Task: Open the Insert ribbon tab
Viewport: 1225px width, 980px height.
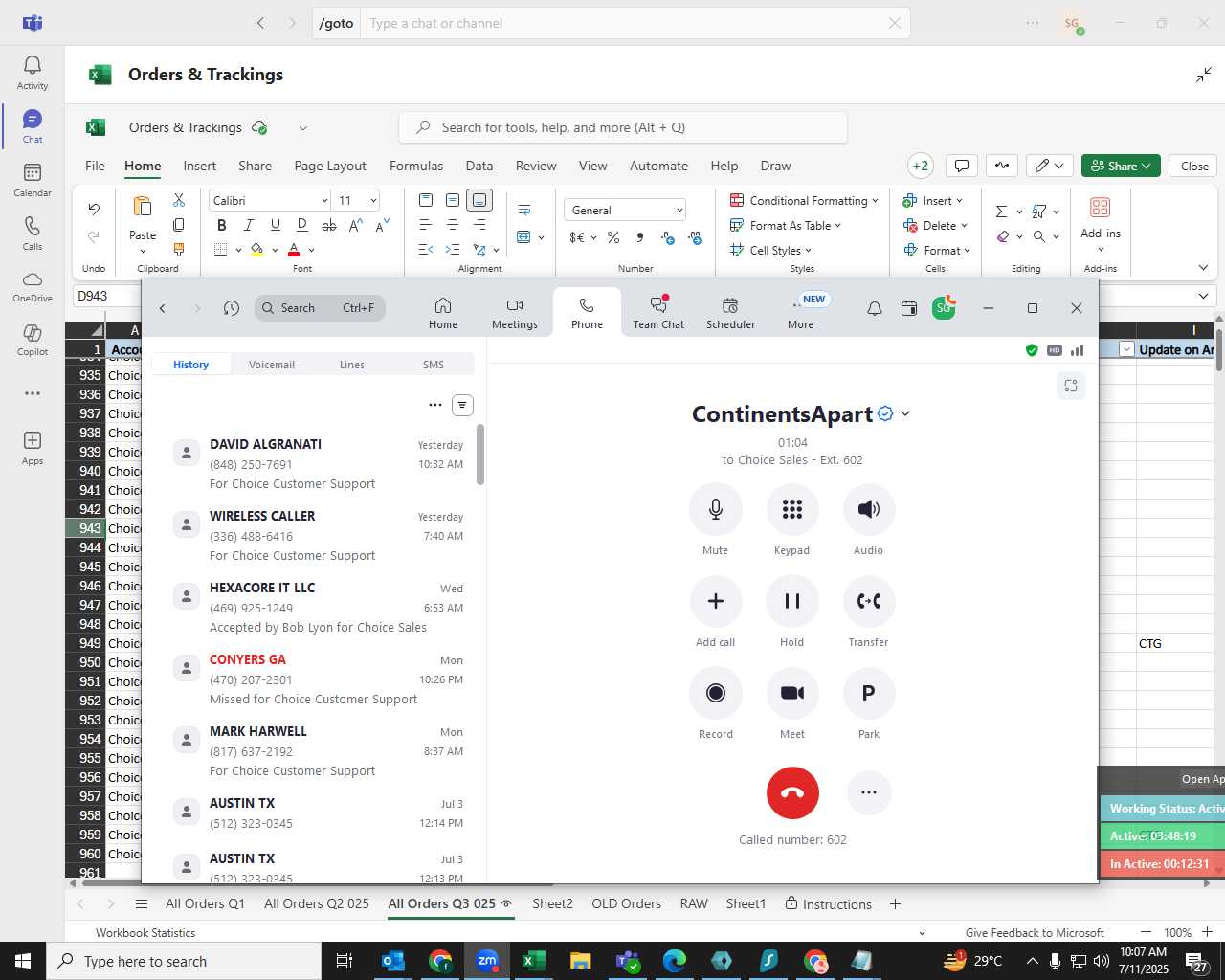Action: click(x=199, y=166)
